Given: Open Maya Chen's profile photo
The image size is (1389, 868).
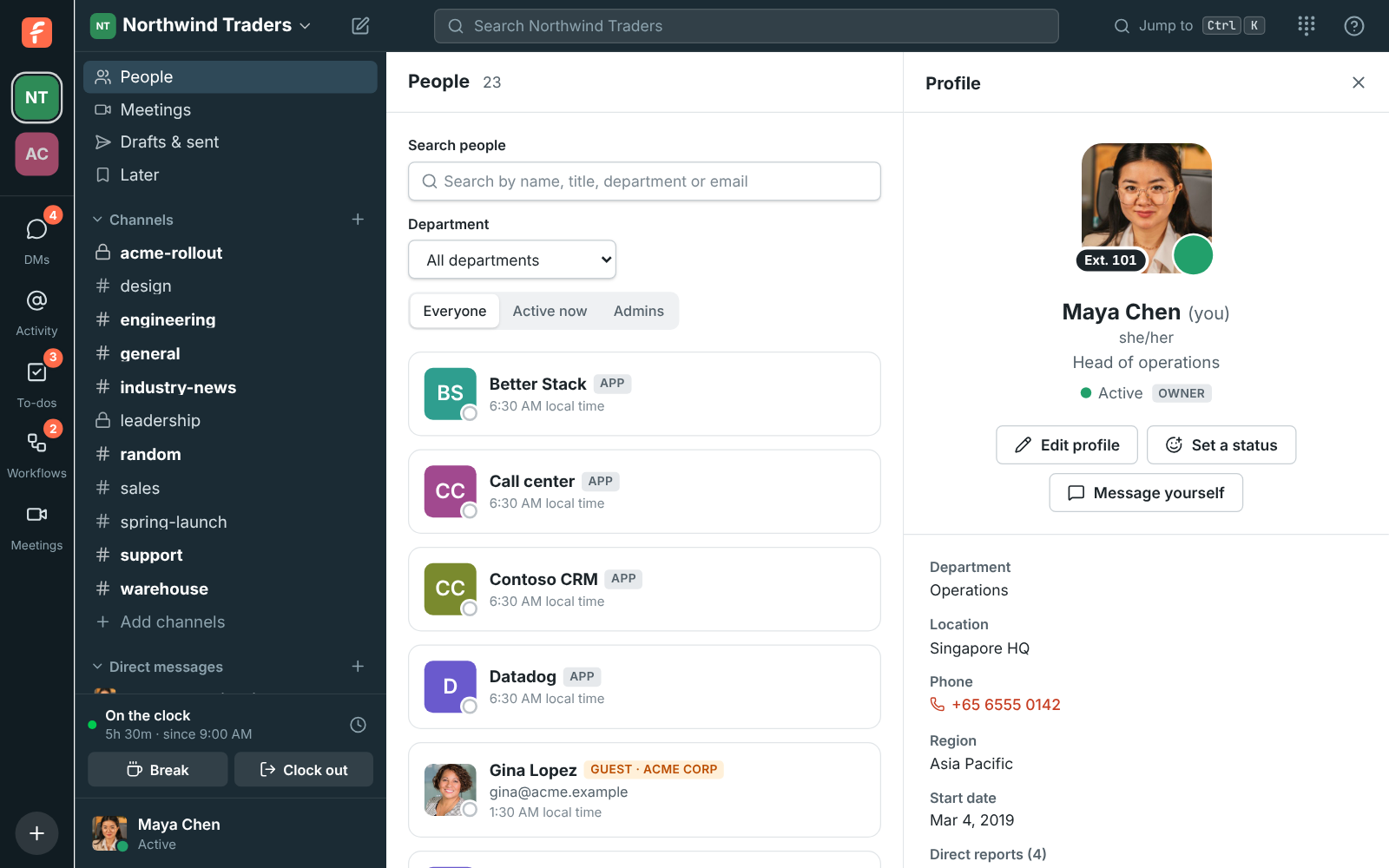Looking at the screenshot, I should 1146,208.
